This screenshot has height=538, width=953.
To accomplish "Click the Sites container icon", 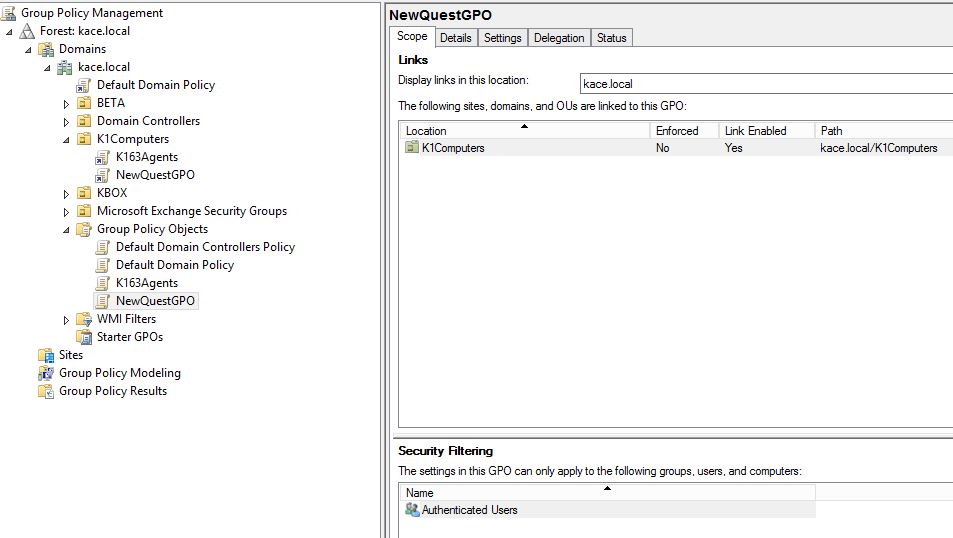I will [x=46, y=355].
